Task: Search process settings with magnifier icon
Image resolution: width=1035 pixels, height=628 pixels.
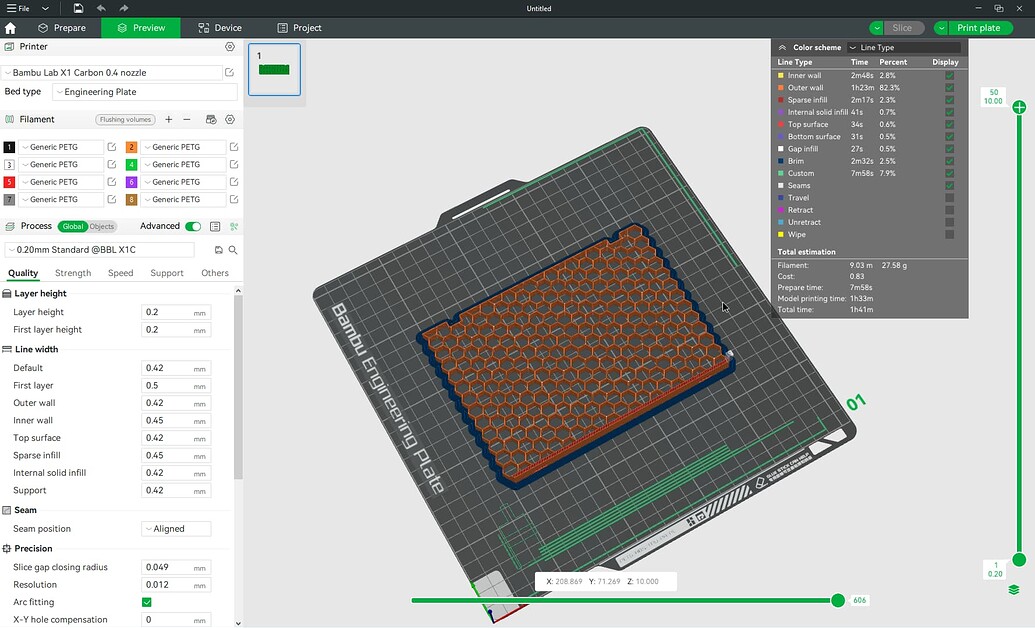Action: [x=233, y=250]
